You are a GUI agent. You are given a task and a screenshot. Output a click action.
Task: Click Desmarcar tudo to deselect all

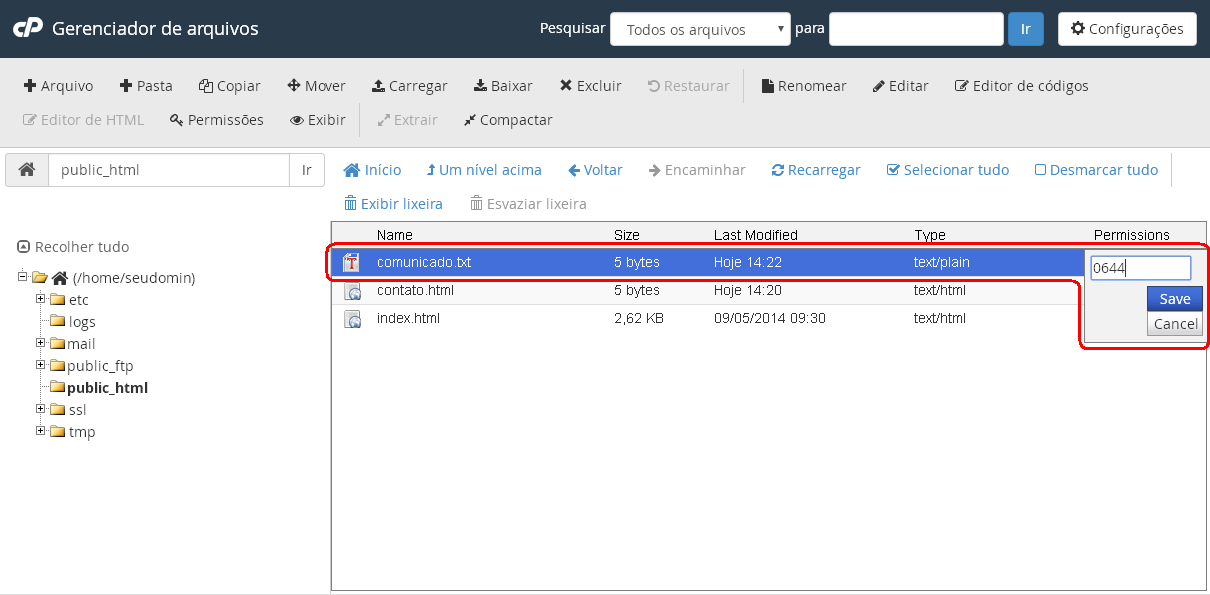click(1096, 170)
